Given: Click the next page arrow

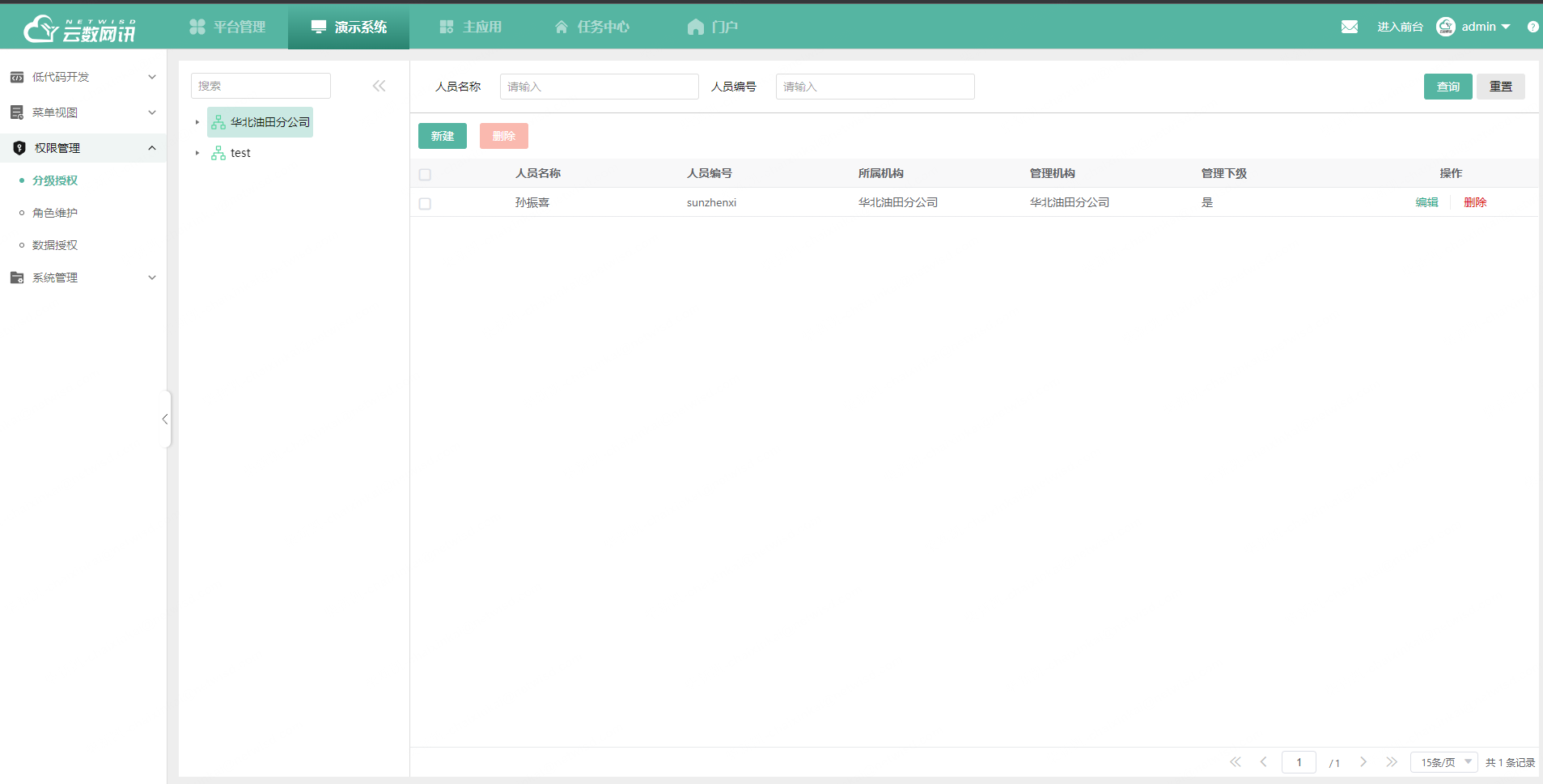Looking at the screenshot, I should click(x=1363, y=762).
